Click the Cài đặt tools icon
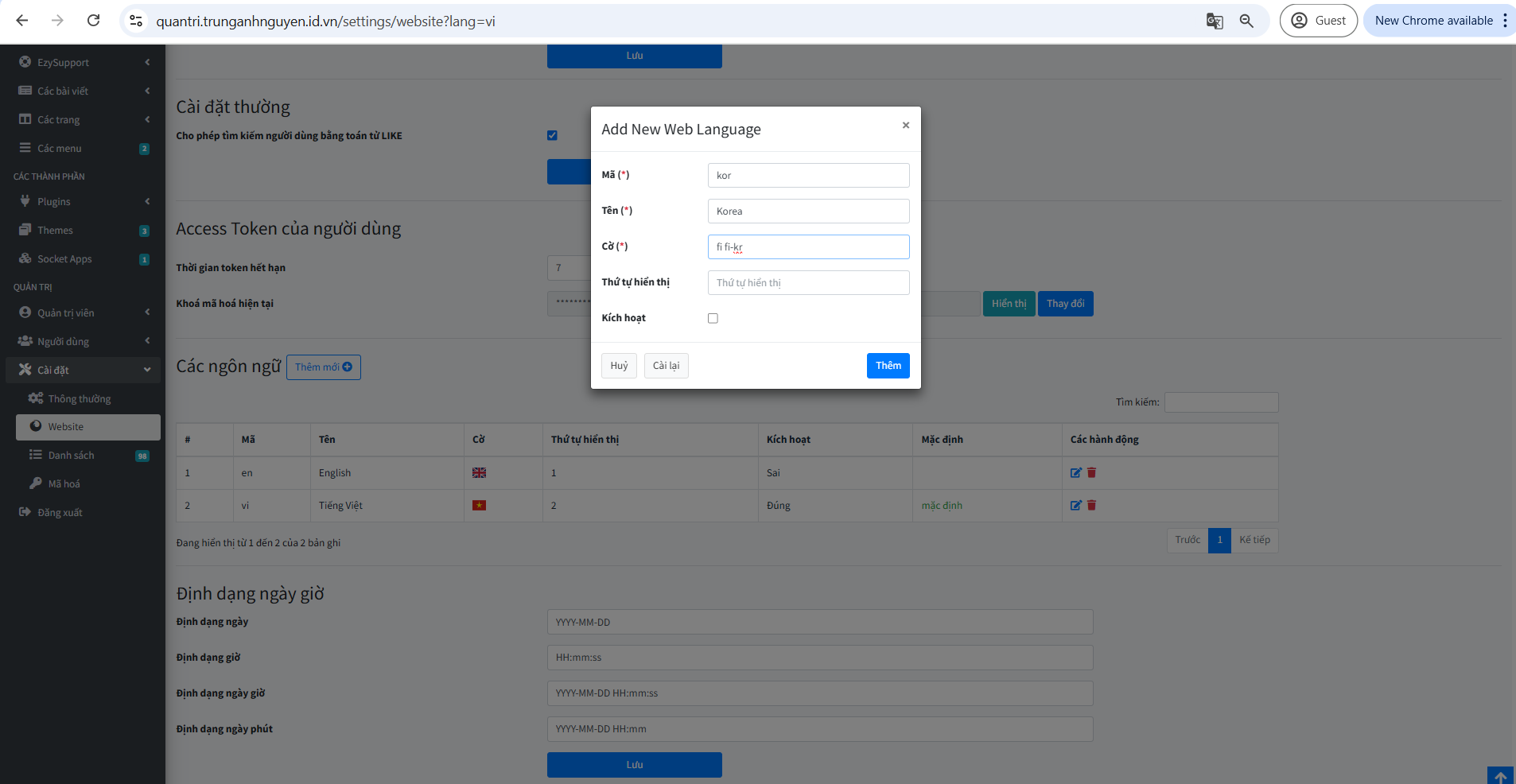Image resolution: width=1516 pixels, height=784 pixels. pos(25,370)
